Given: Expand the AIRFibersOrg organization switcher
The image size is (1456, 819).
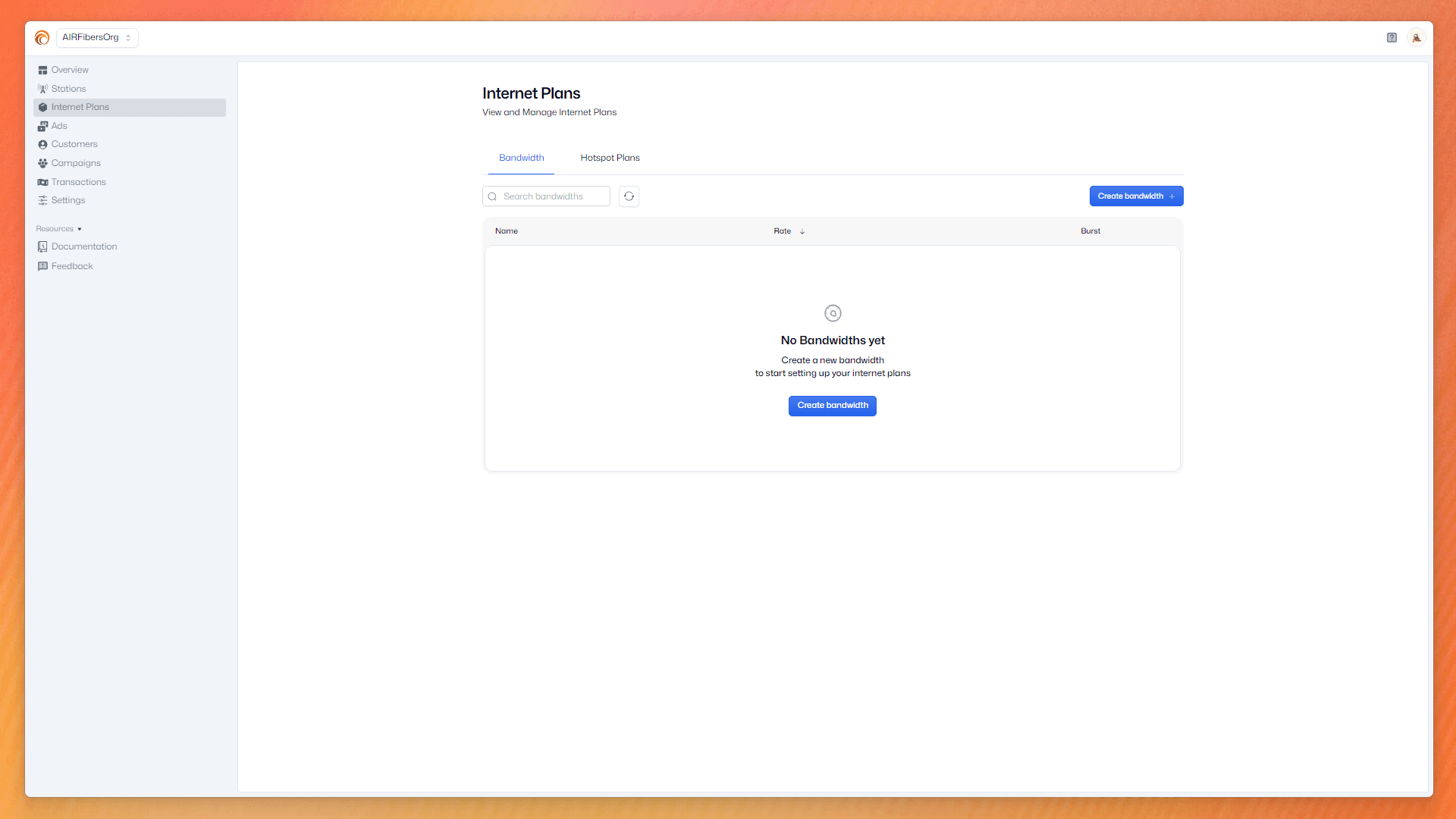Looking at the screenshot, I should tap(97, 37).
